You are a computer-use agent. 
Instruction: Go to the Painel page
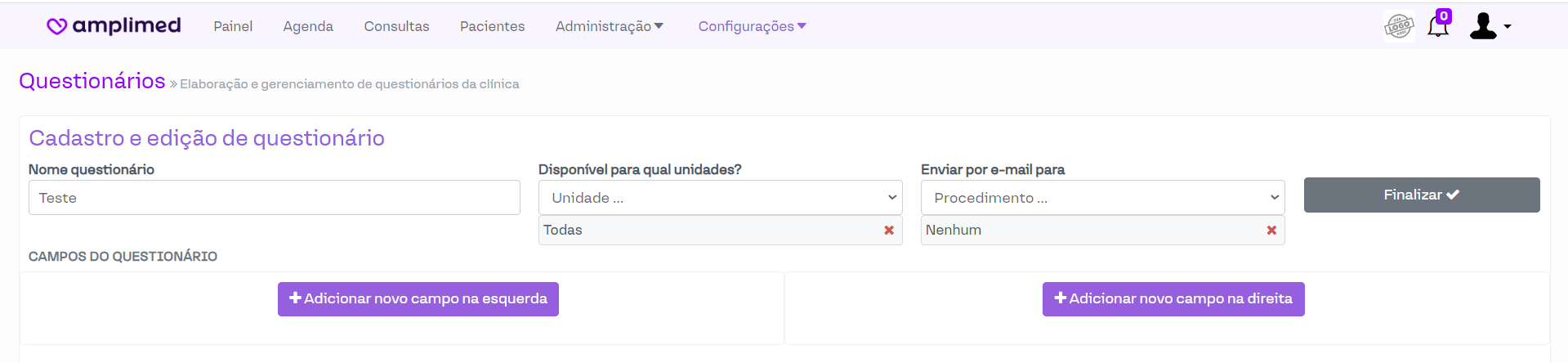(x=233, y=26)
